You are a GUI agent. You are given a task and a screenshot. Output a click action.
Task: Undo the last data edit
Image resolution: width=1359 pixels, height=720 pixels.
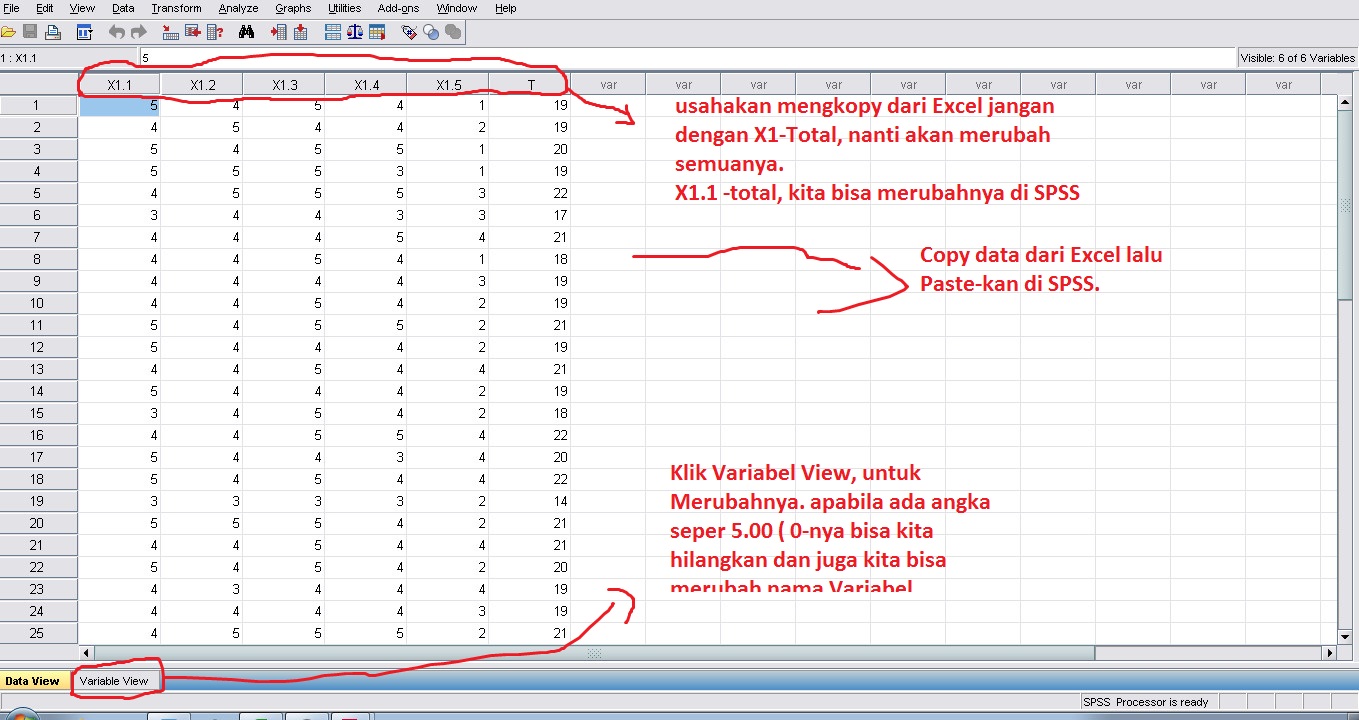coord(118,31)
